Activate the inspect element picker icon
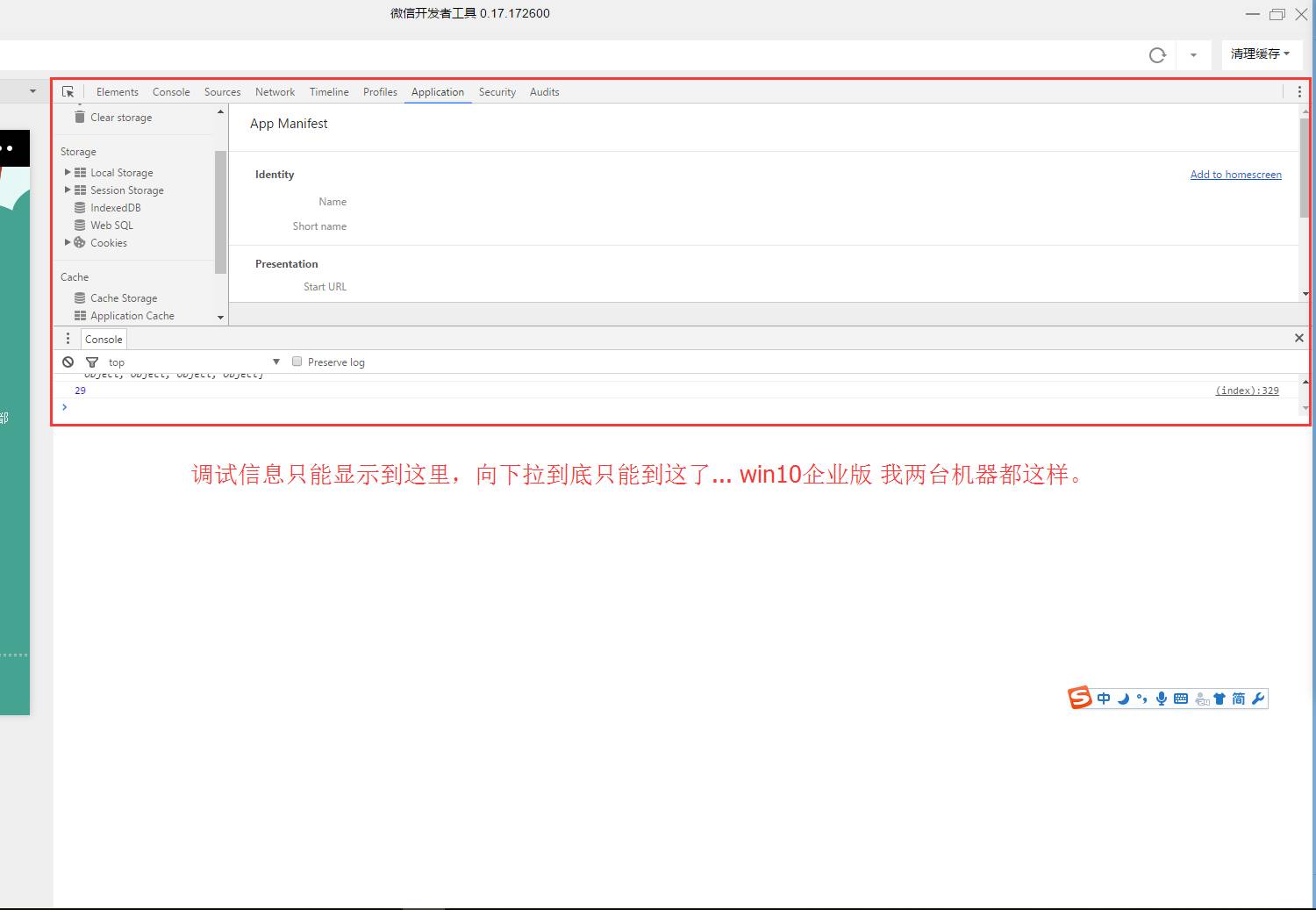Viewport: 1316px width, 910px height. (68, 91)
